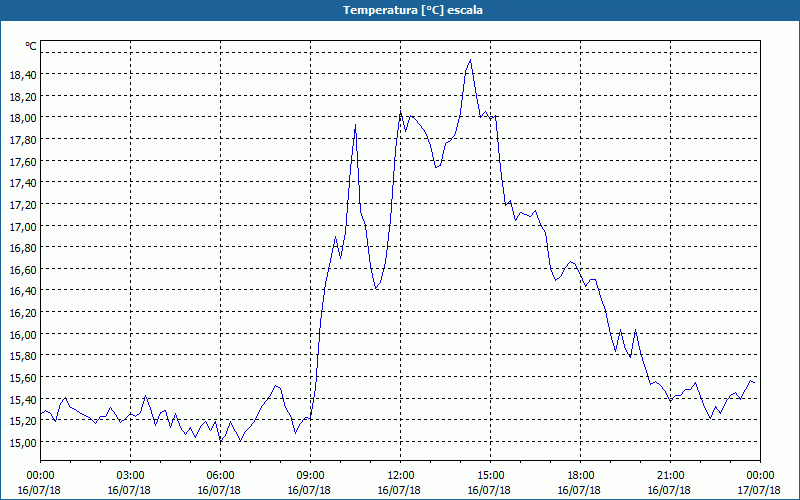Viewport: 800px width, 500px height.
Task: Select the °C unit label on the axis
Action: pos(31,46)
